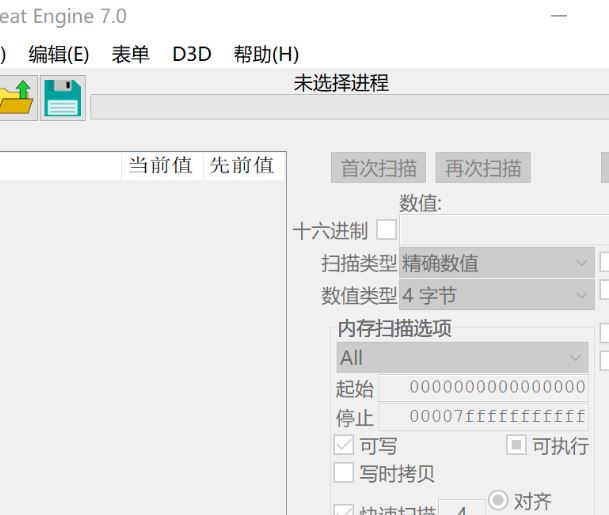Click the 停止 address field
609x515 pixels.
click(483, 417)
